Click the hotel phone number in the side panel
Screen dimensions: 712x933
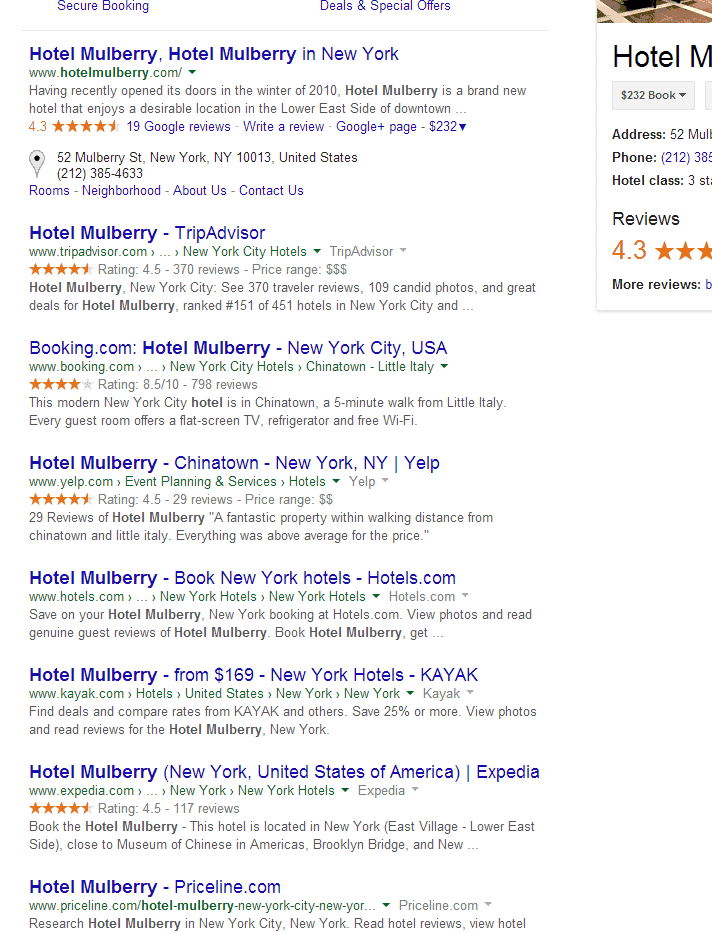coord(686,157)
